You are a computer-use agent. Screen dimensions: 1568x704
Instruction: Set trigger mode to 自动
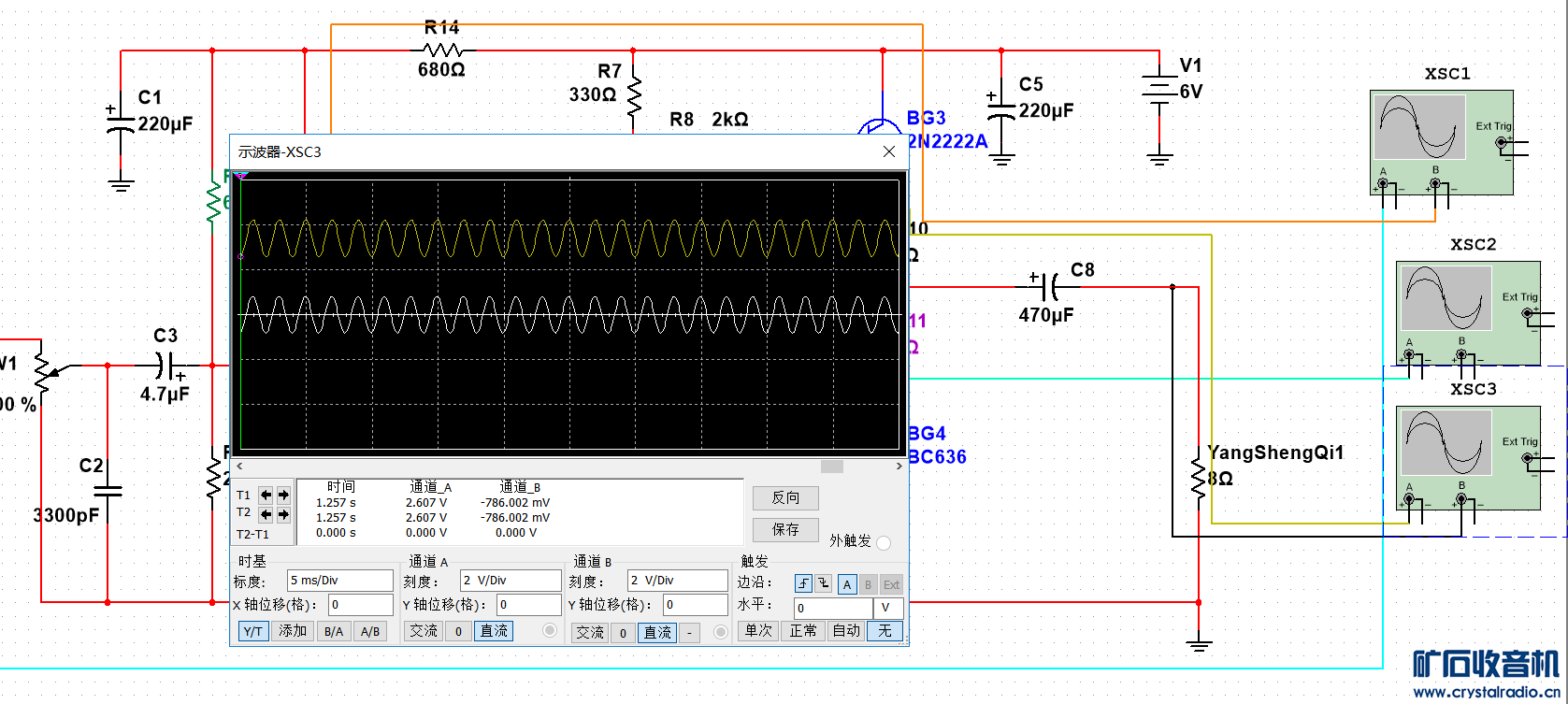click(x=846, y=631)
